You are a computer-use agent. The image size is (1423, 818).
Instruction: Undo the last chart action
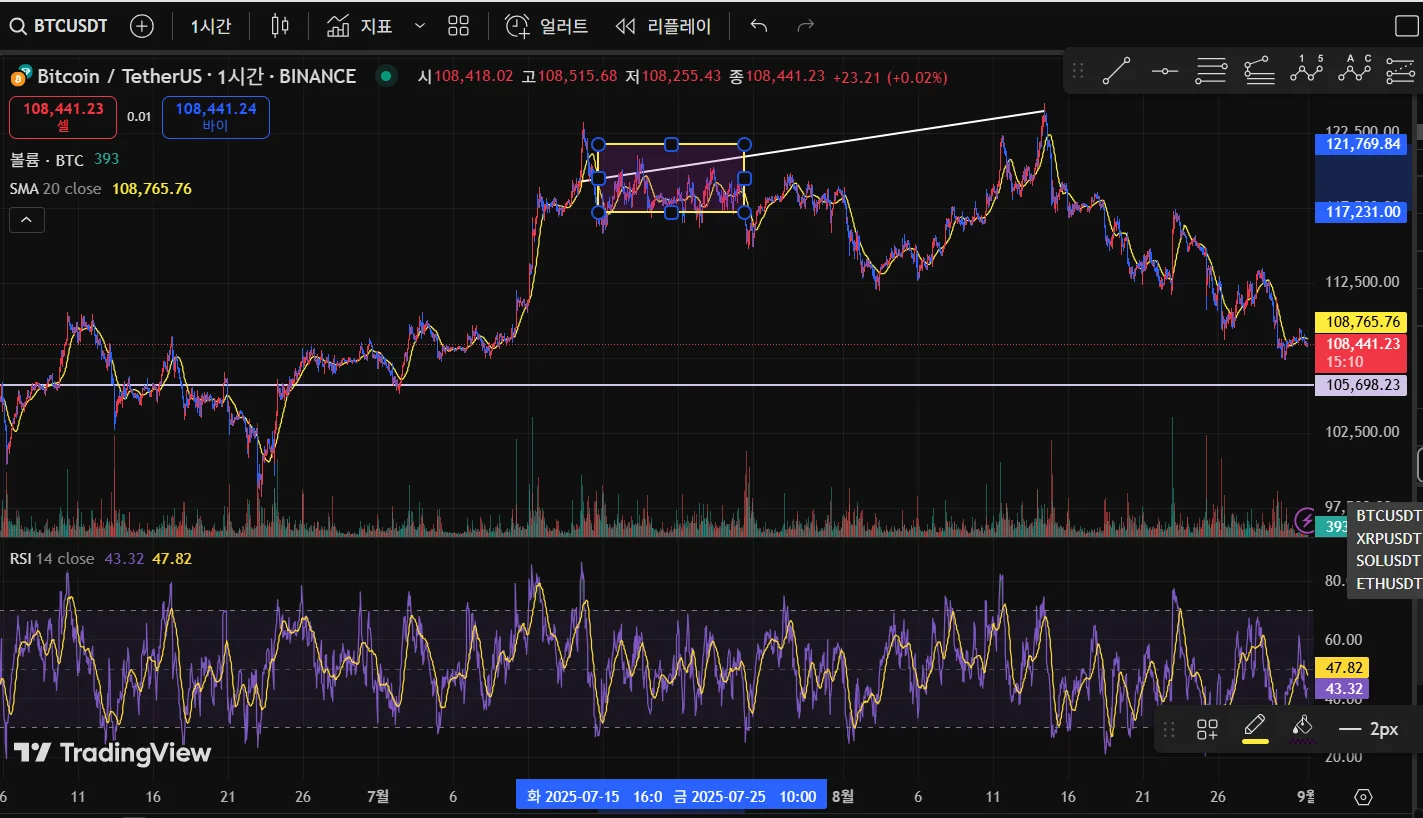pos(759,26)
